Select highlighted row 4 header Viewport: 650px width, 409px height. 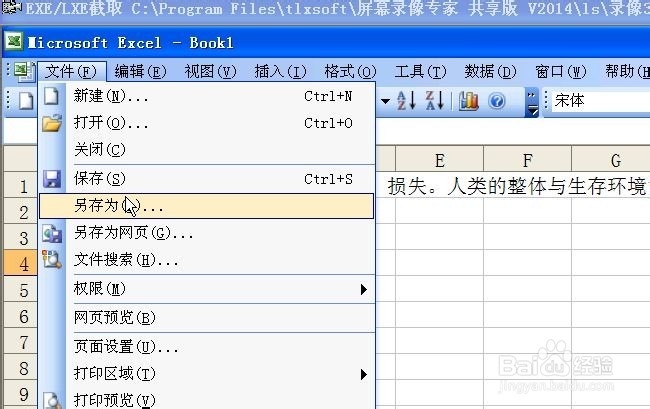(x=21, y=264)
